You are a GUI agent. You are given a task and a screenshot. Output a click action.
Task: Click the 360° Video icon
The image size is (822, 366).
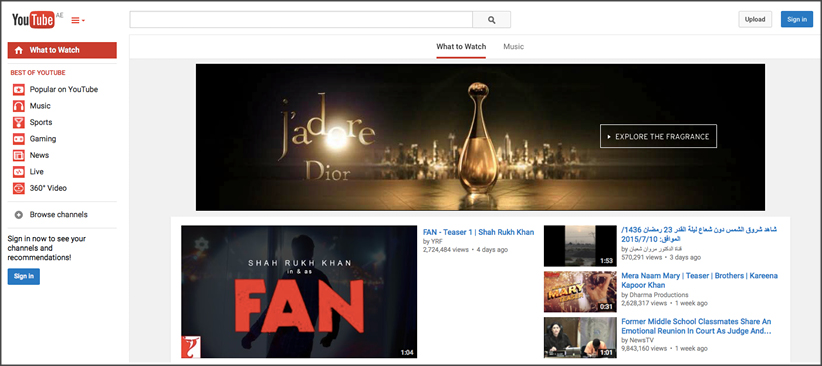click(x=19, y=188)
